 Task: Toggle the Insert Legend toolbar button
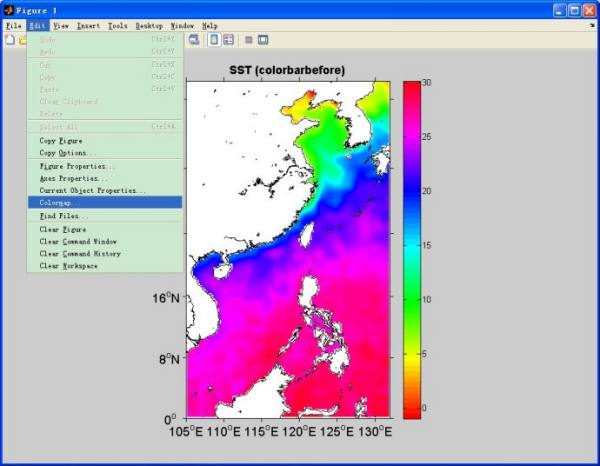point(228,40)
